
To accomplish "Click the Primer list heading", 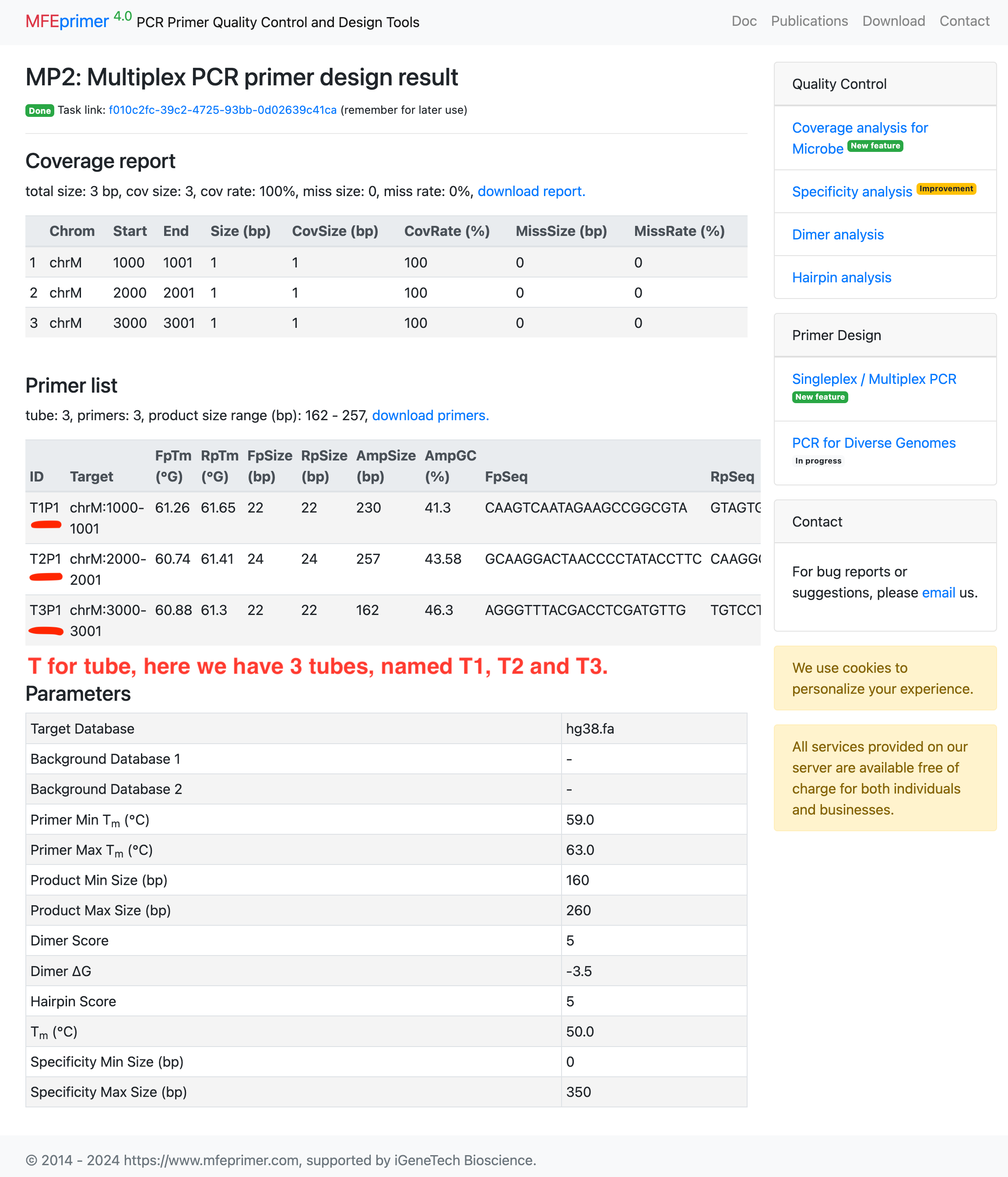I will click(x=71, y=386).
